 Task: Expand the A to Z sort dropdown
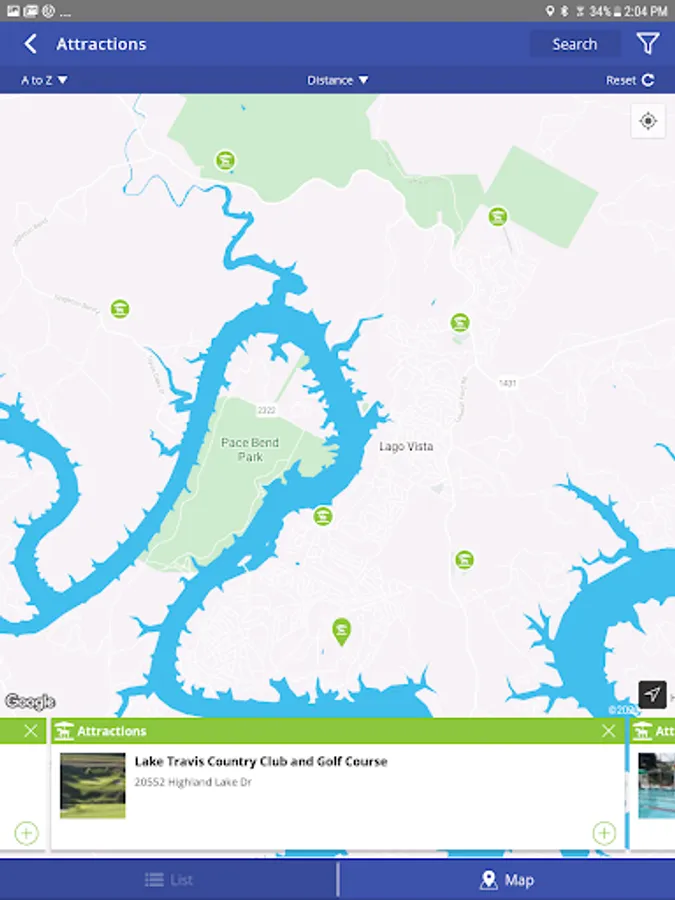(44, 80)
